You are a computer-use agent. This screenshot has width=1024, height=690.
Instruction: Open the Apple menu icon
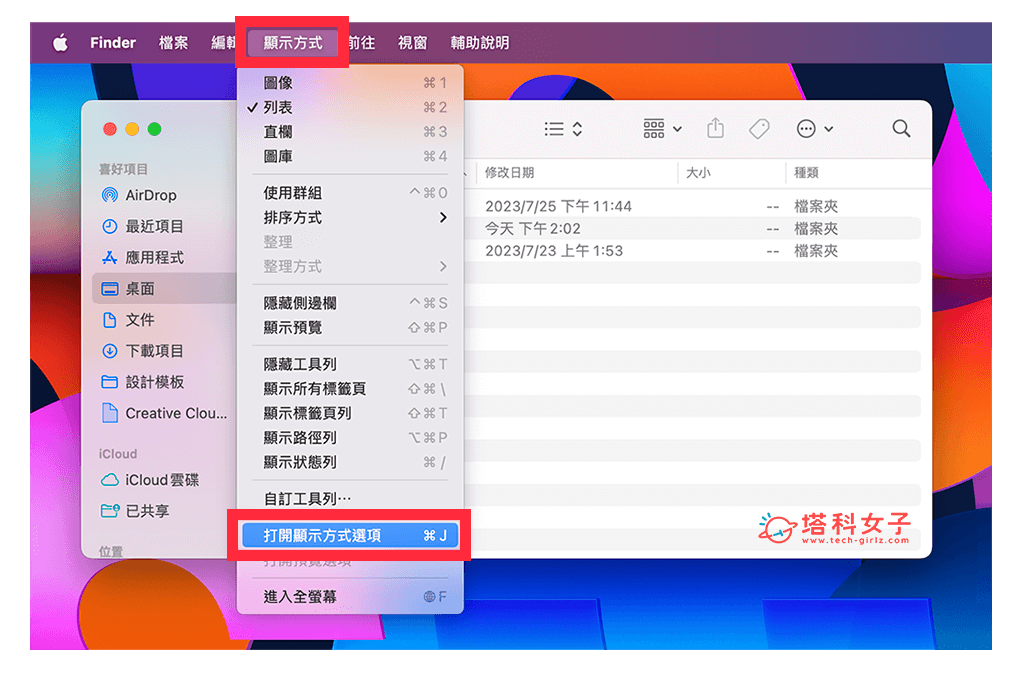pyautogui.click(x=60, y=43)
